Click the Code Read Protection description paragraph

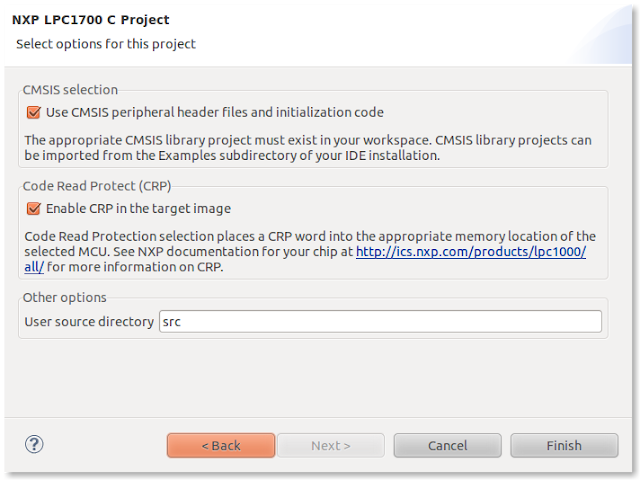310,251
